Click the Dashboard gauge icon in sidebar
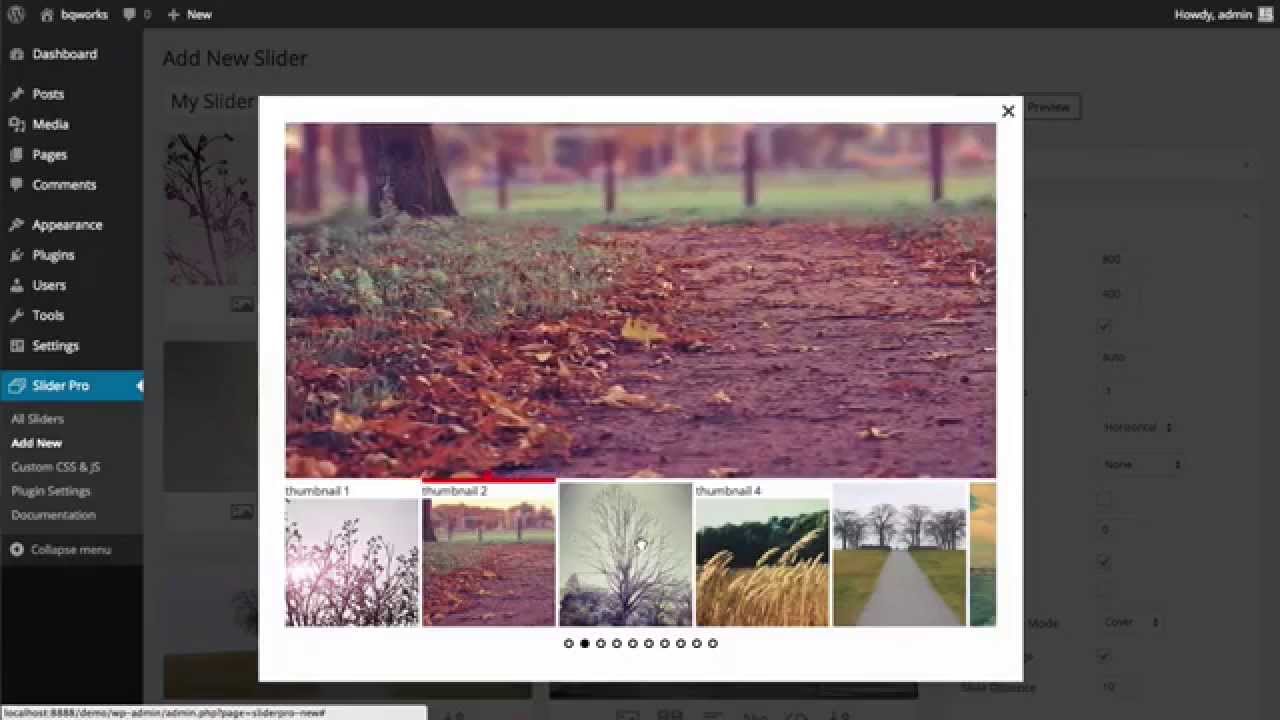 click(16, 54)
